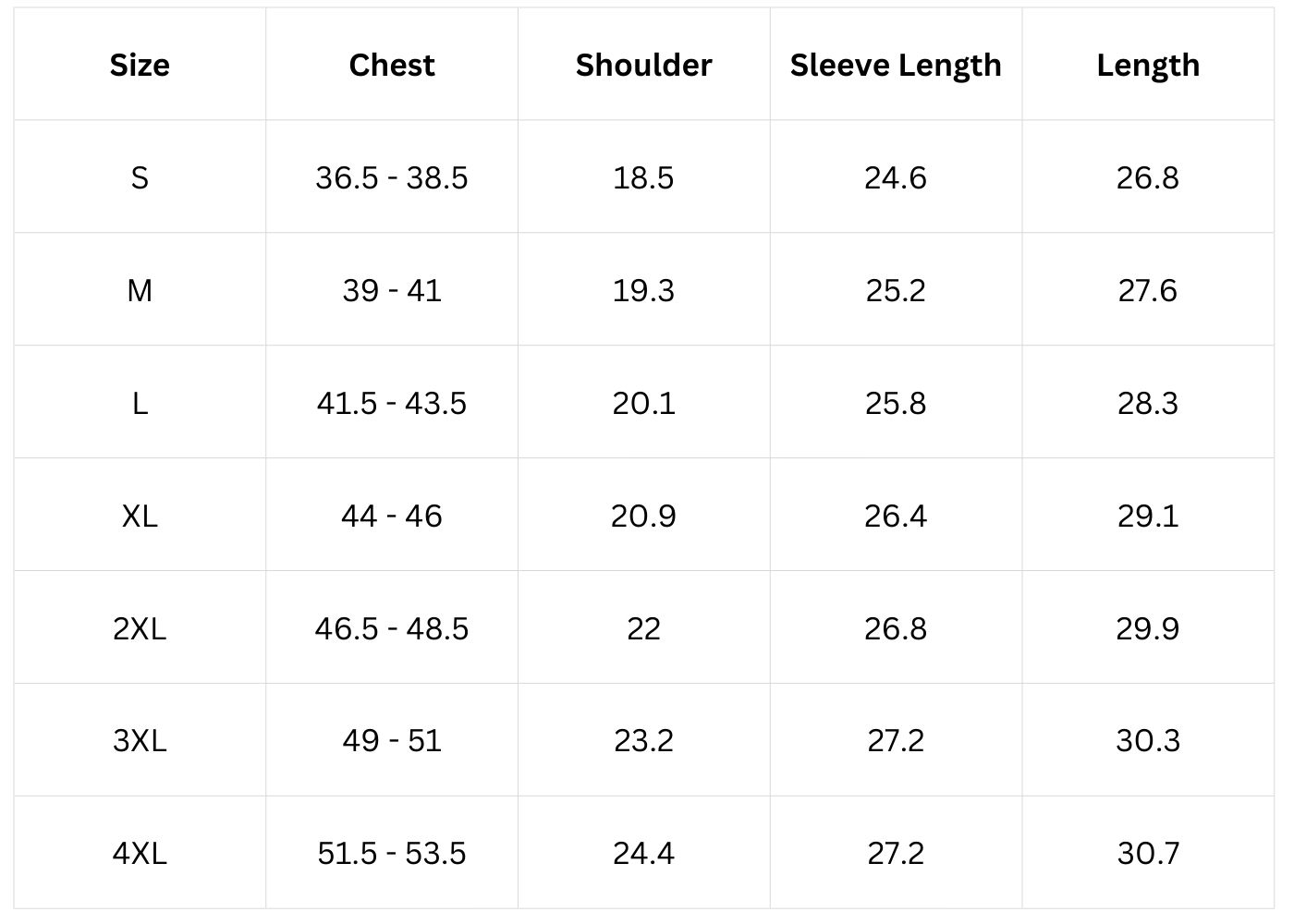Select the 3XL size row label

coord(140,740)
